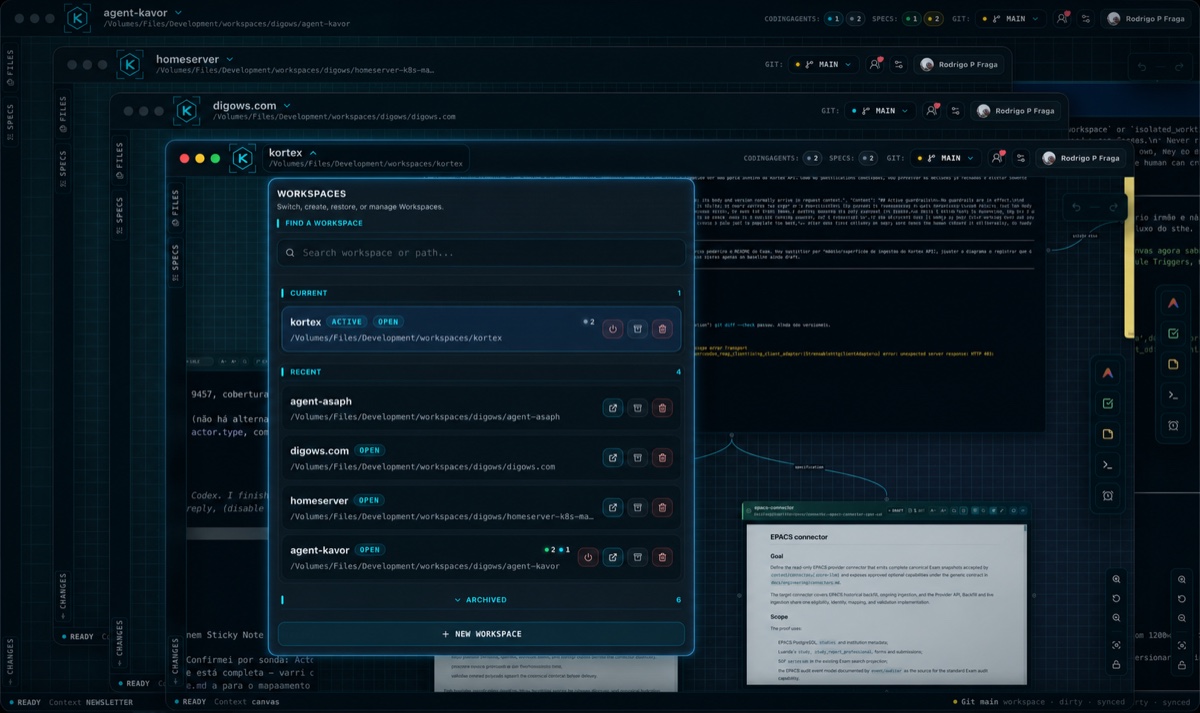Viewport: 1200px width, 713px height.
Task: Click the NEW WORKSPACE button
Action: click(x=481, y=634)
